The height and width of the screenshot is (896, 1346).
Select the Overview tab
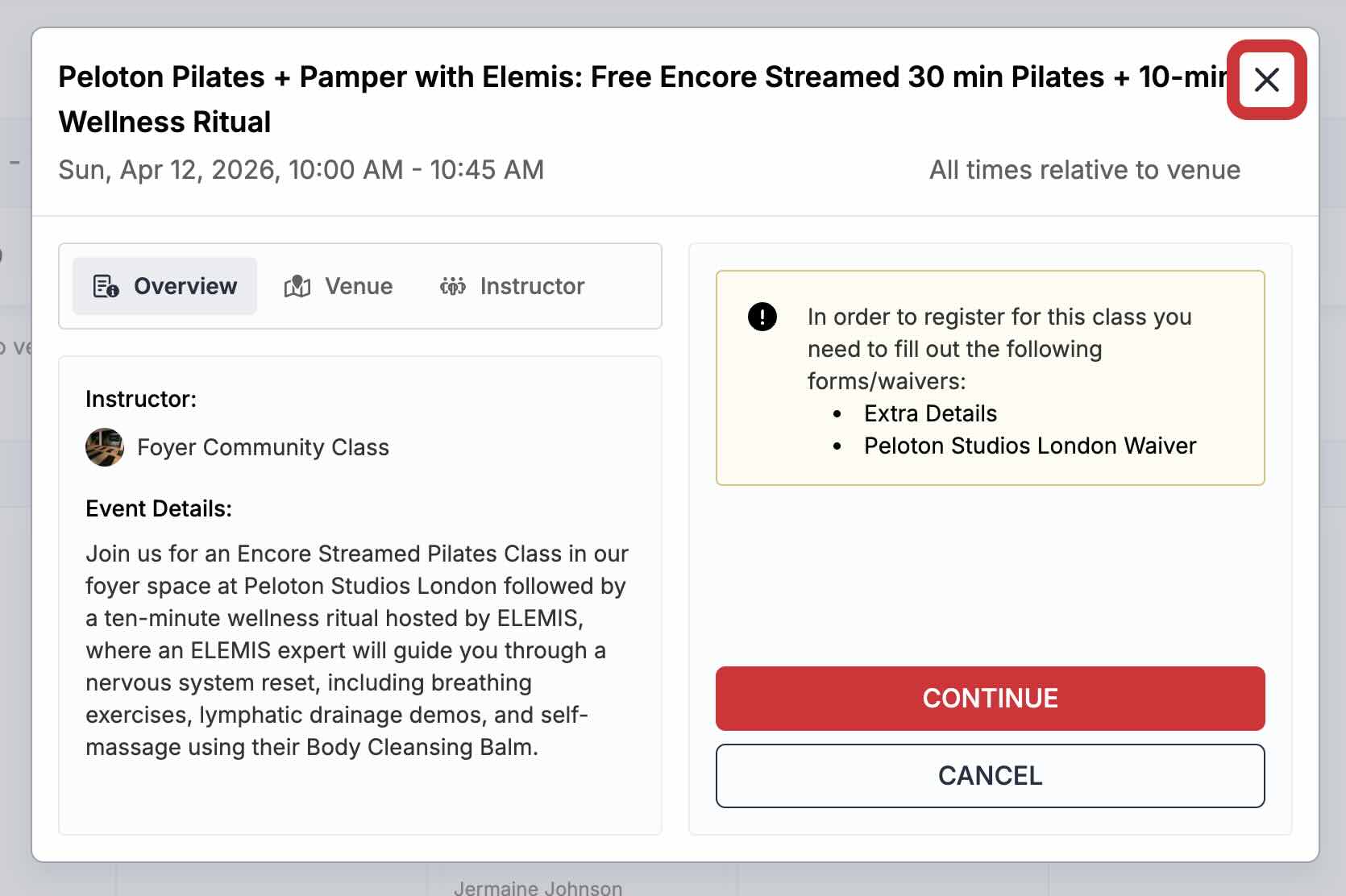click(x=164, y=285)
